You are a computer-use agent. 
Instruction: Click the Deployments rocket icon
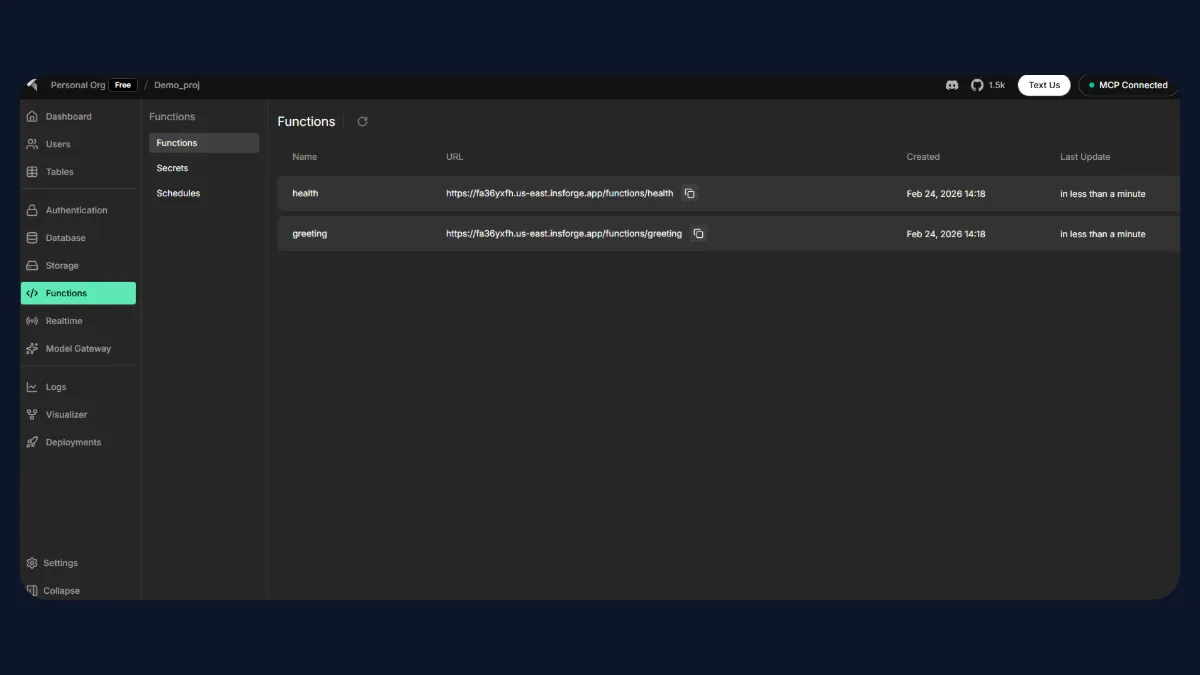32,442
